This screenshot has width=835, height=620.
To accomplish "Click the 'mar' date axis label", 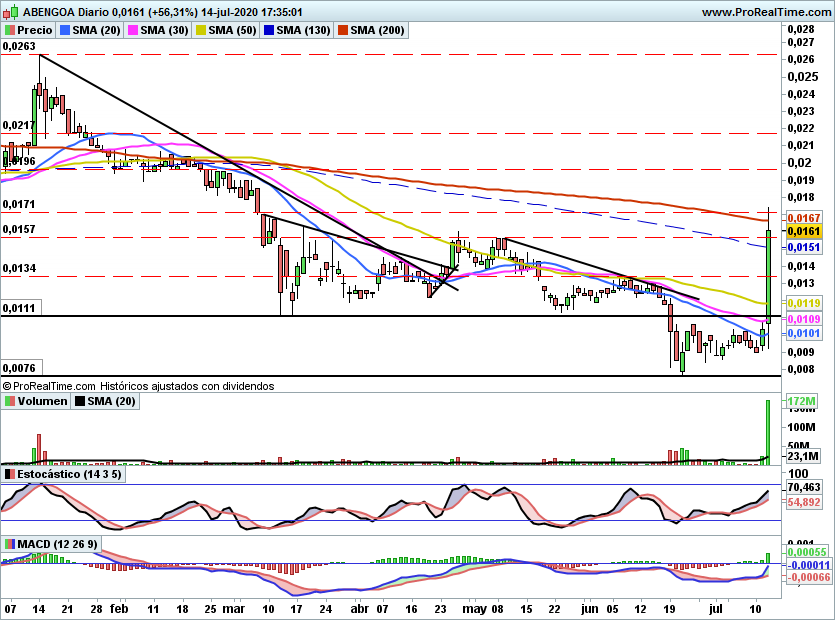I will point(233,609).
